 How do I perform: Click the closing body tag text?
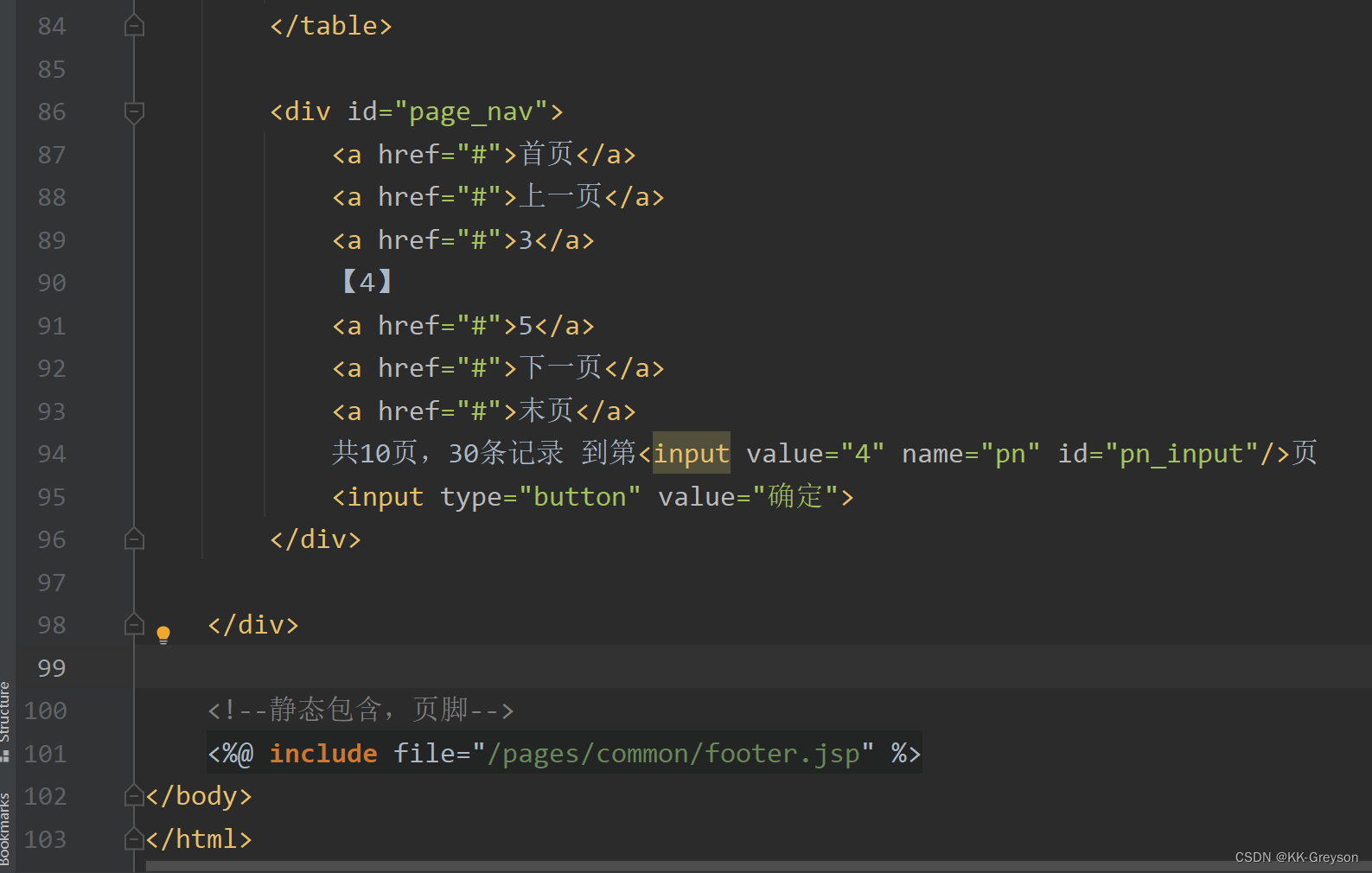(x=199, y=795)
